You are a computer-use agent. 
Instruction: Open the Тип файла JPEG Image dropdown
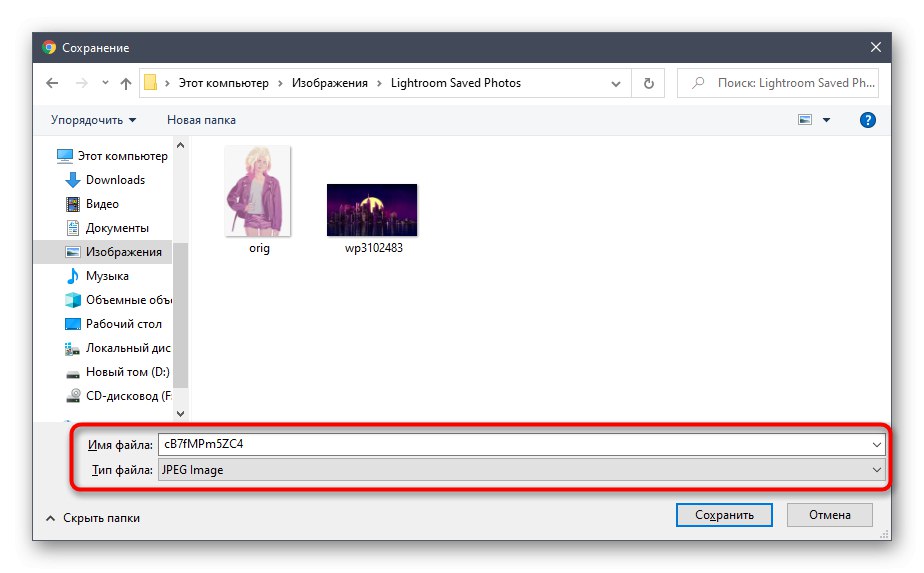[522, 470]
